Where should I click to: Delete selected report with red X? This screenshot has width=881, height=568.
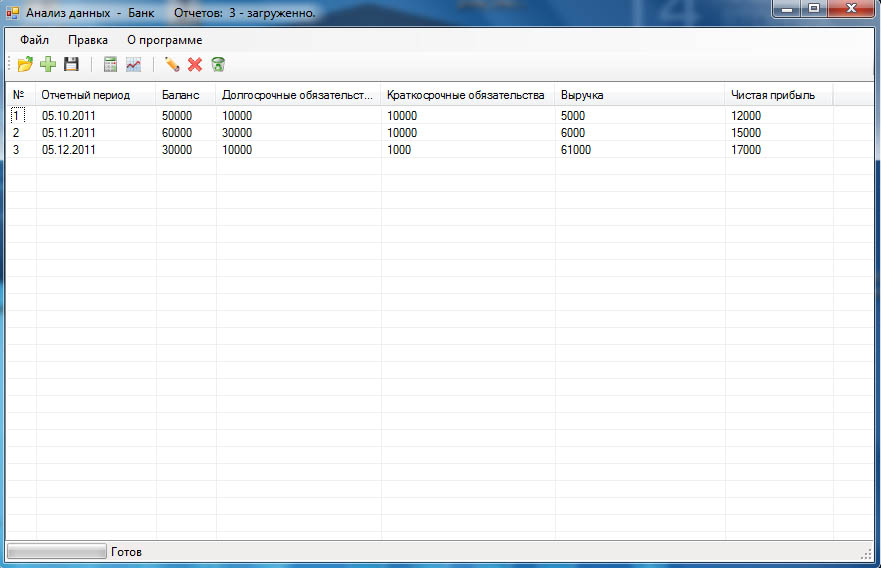[195, 65]
